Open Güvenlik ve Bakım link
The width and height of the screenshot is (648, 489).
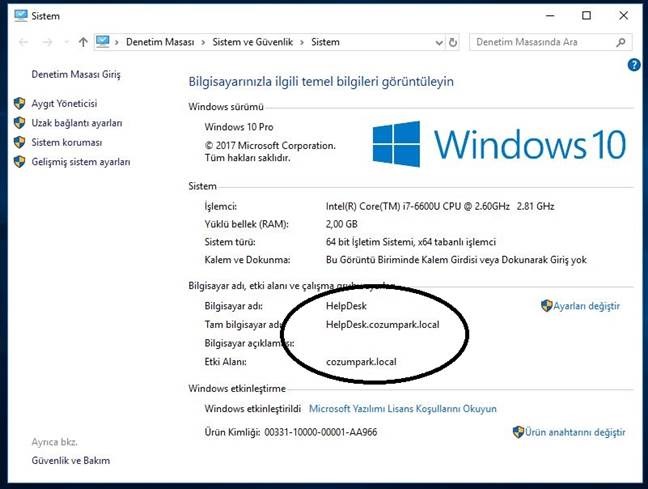point(71,460)
